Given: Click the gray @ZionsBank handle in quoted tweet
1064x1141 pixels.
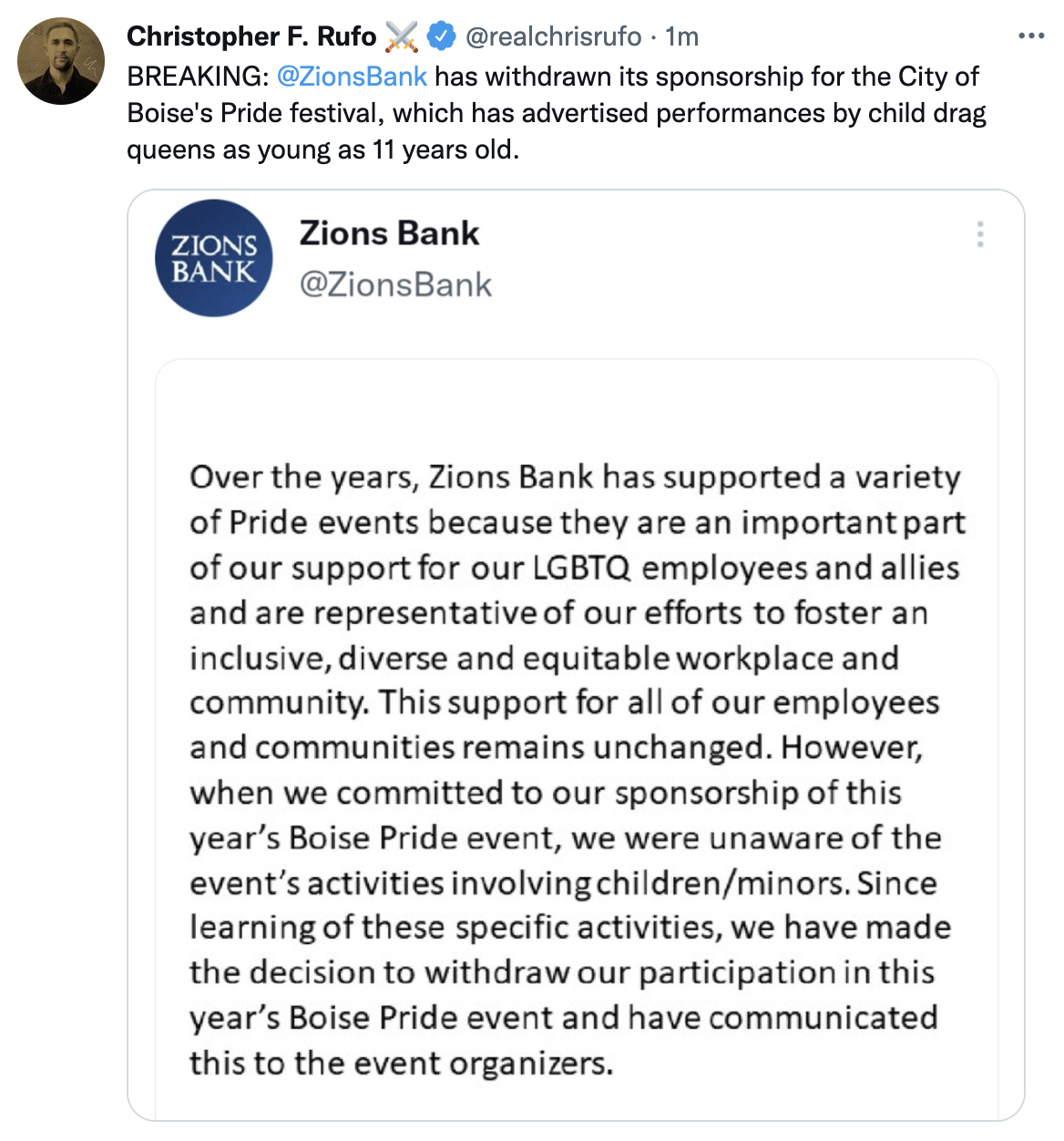Looking at the screenshot, I should click(x=395, y=284).
